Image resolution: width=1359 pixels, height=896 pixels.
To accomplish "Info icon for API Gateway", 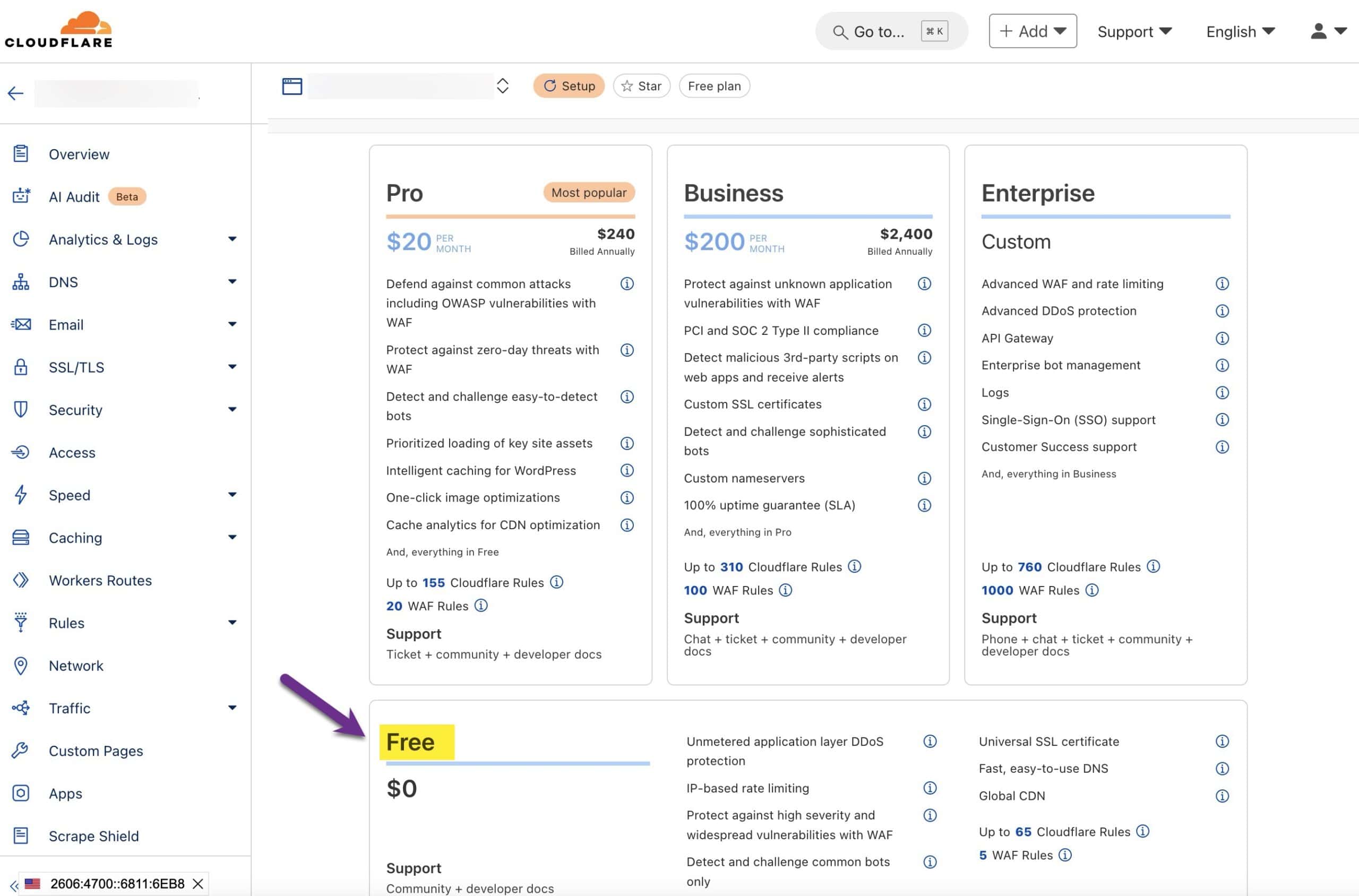I will click(1222, 338).
